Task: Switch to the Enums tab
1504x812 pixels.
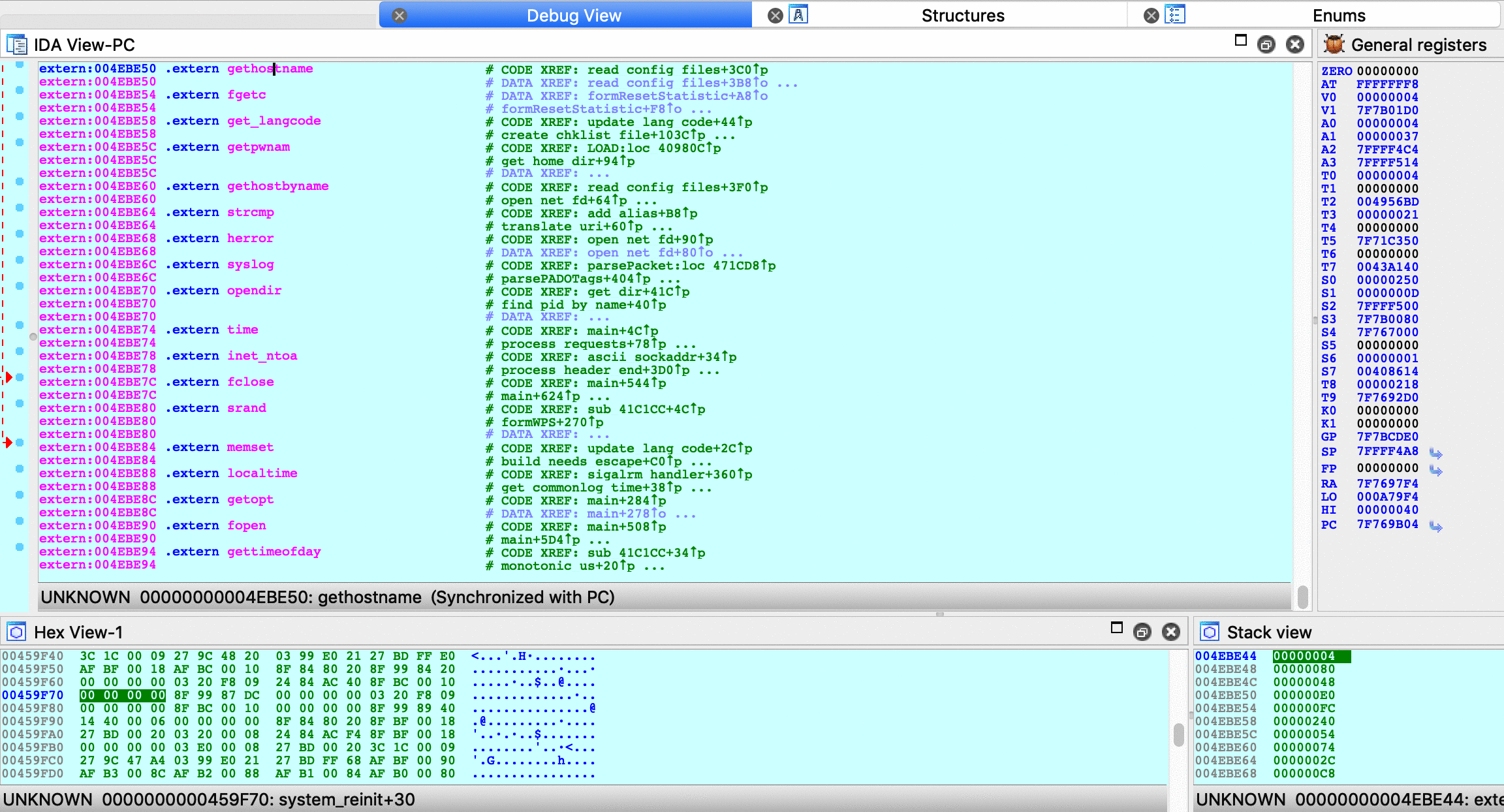Action: coord(1338,16)
